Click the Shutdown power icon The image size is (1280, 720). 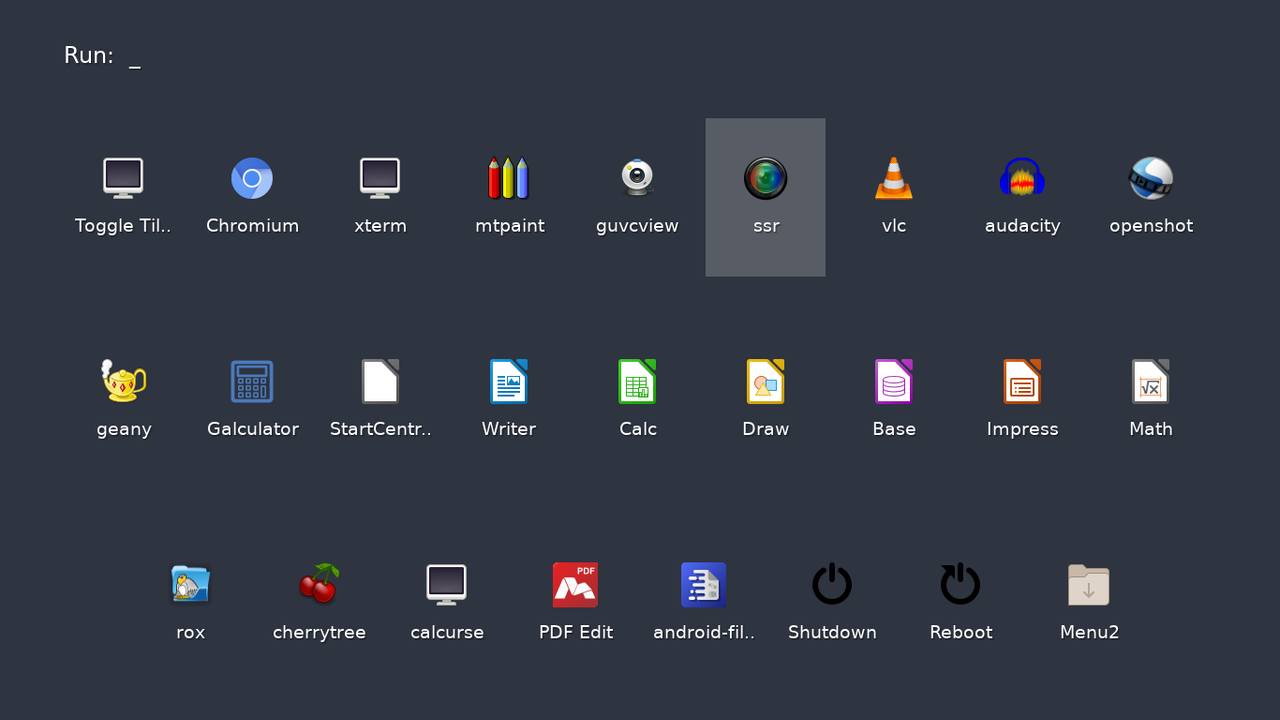coord(832,584)
